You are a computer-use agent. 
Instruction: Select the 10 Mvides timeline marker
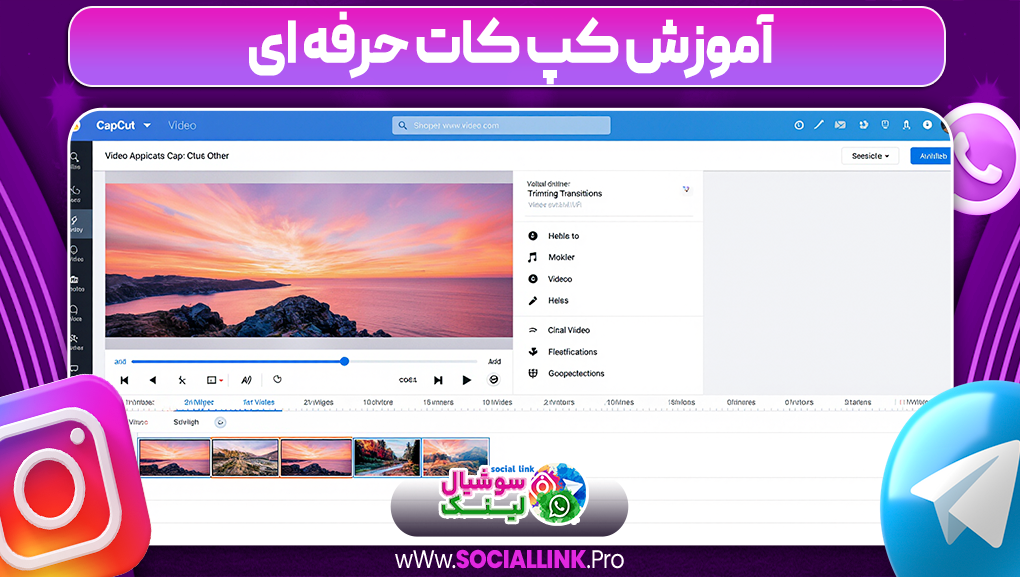[x=497, y=402]
